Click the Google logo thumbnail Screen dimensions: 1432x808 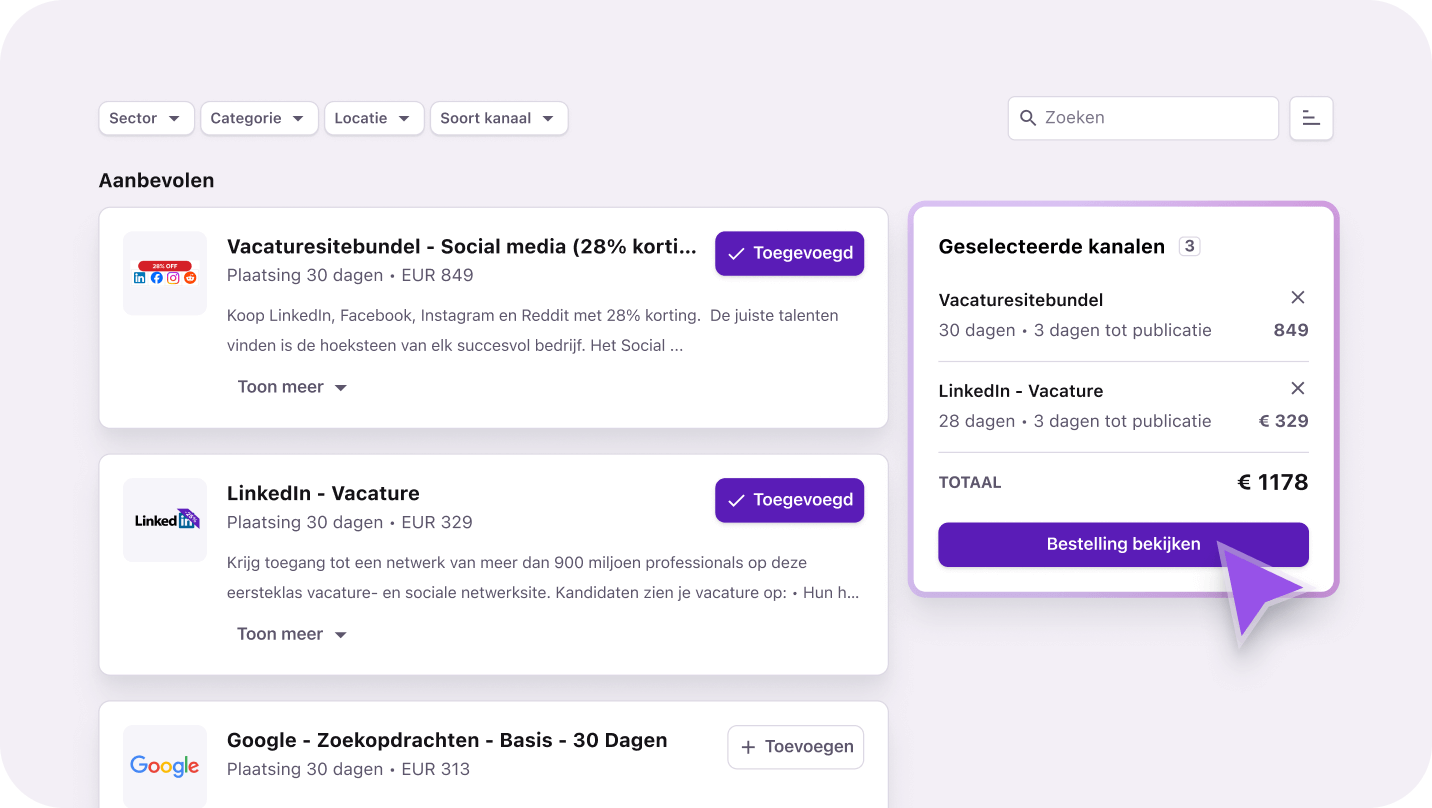coord(164,766)
